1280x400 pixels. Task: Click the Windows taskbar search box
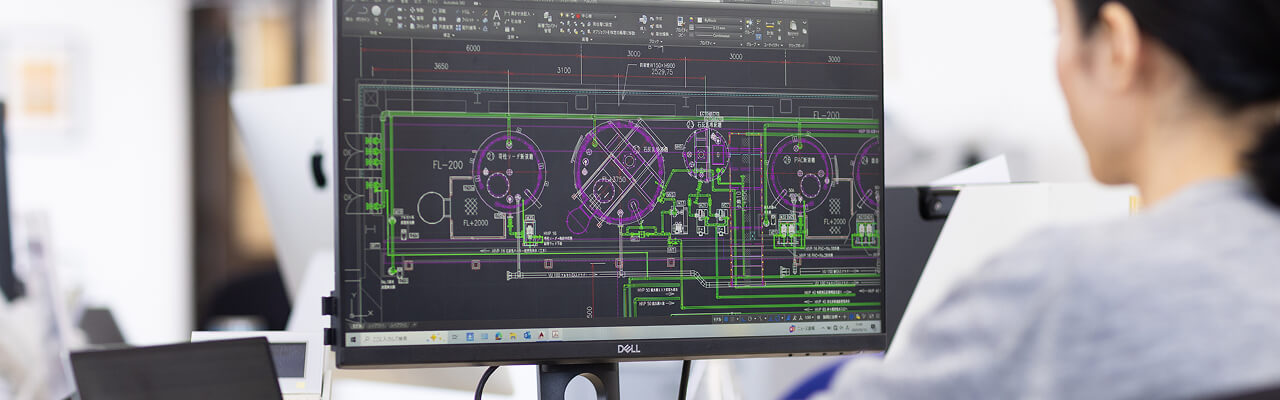[x=405, y=338]
